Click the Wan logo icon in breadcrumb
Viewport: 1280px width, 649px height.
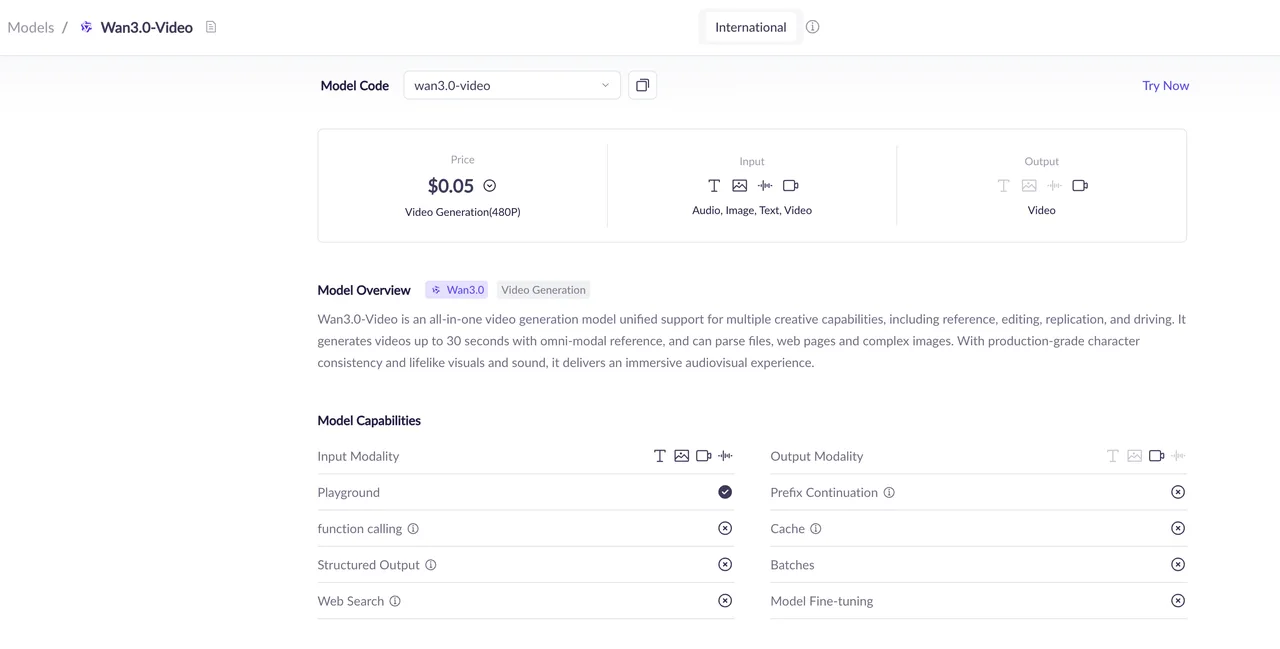[x=87, y=27]
